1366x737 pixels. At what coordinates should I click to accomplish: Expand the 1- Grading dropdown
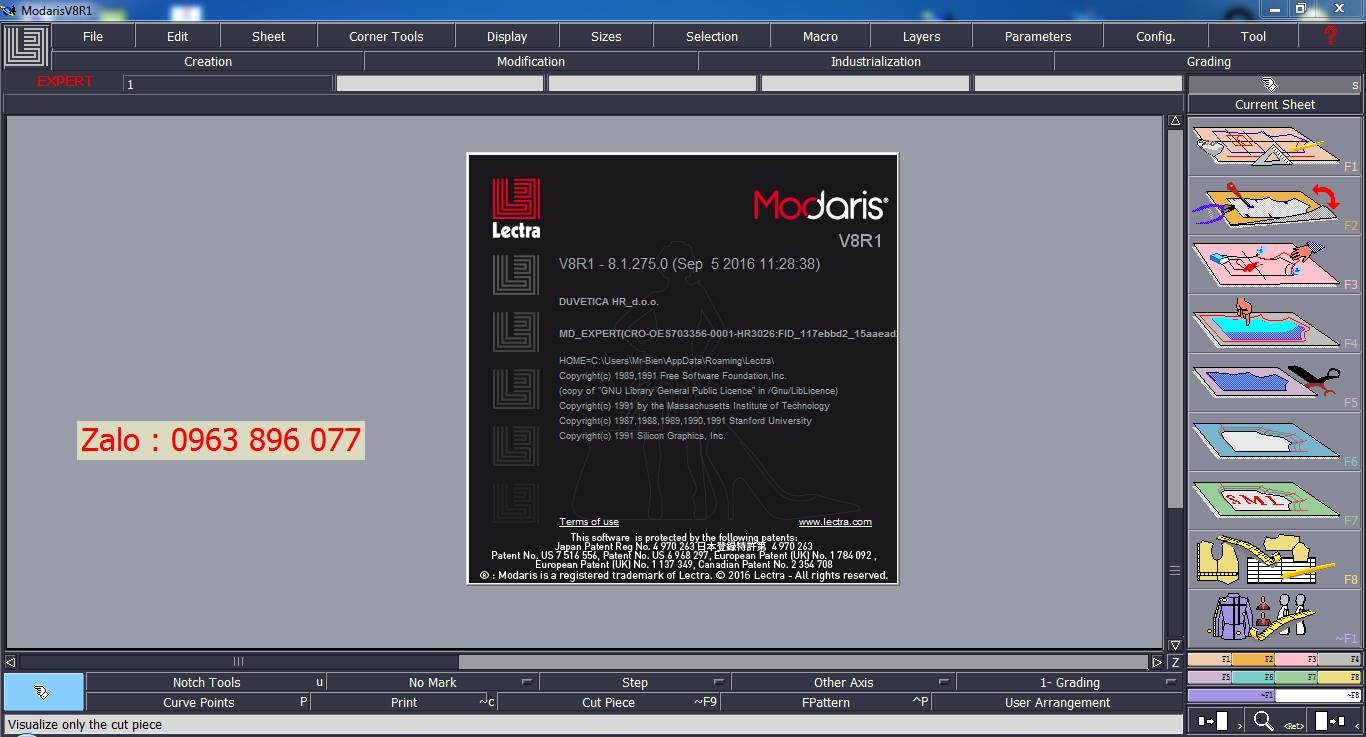pos(1069,682)
